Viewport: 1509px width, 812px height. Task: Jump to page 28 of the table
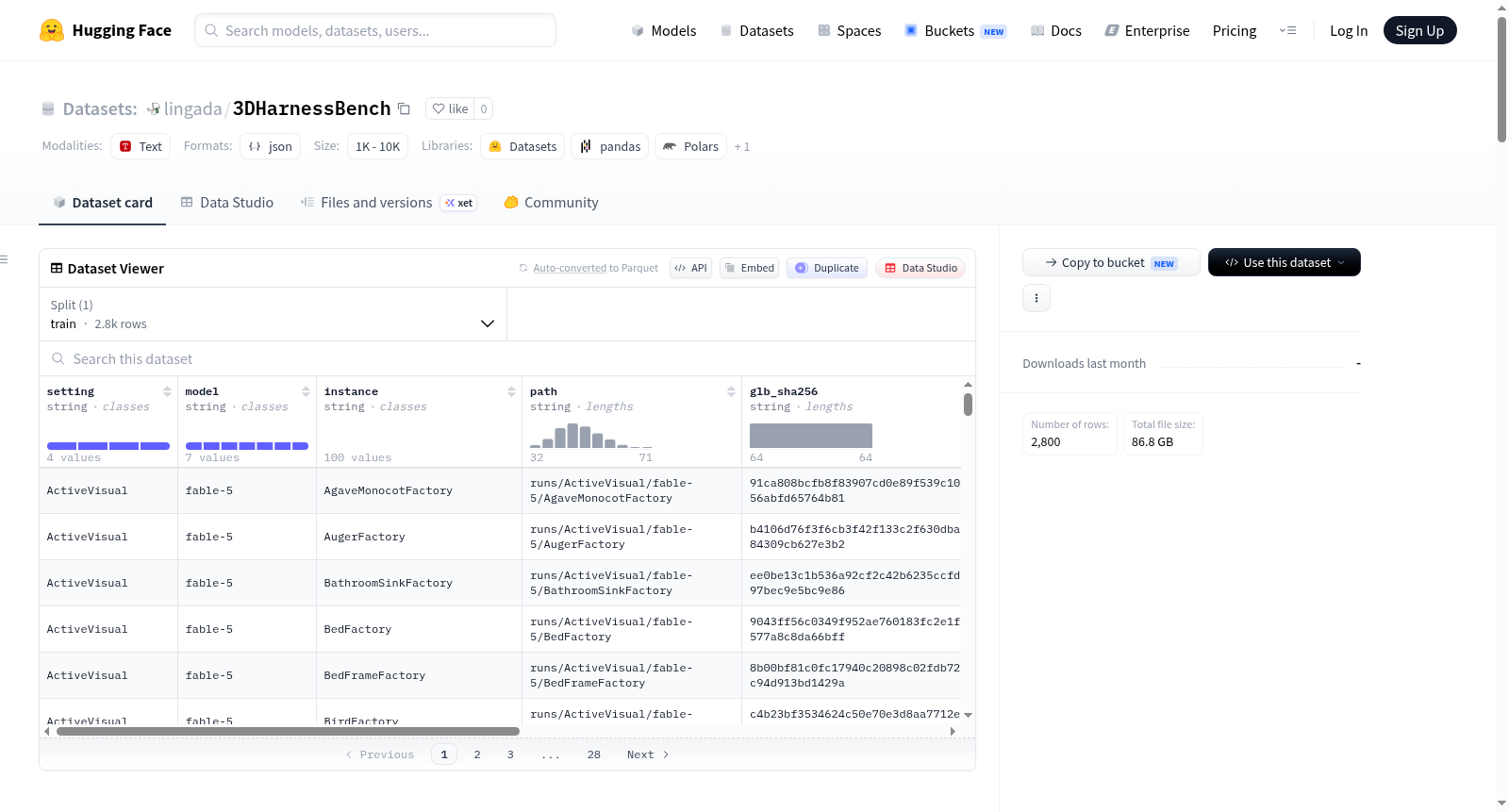(594, 754)
